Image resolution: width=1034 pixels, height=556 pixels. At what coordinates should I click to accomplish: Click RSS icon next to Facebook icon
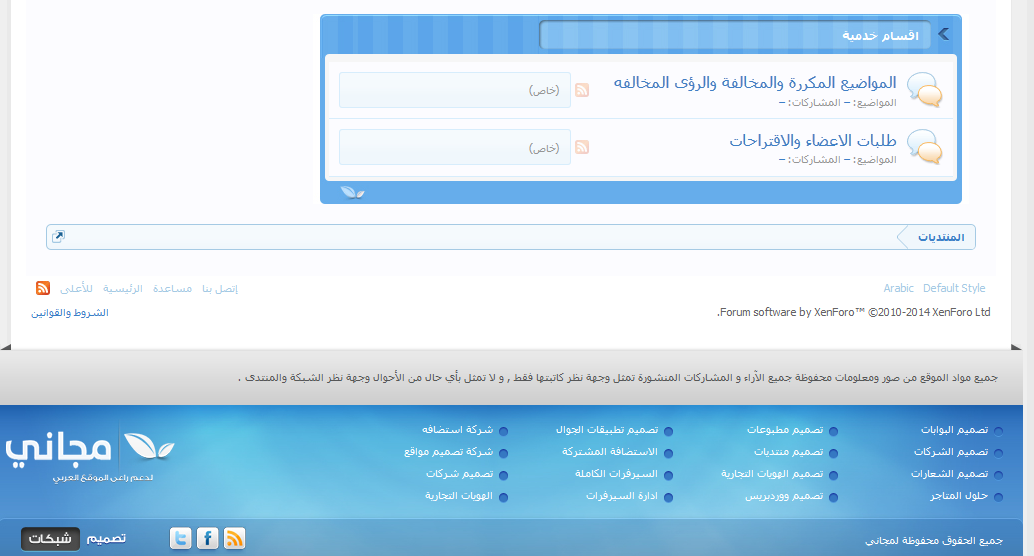pyautogui.click(x=235, y=539)
